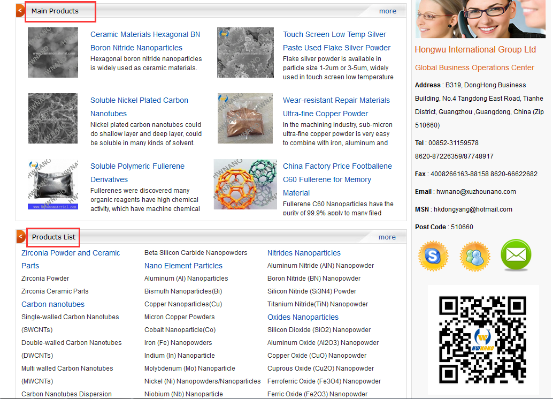Viewport: 554px width, 399px height.
Task: Open the C60 fullerene molecule model thumbnail
Action: coord(245,184)
